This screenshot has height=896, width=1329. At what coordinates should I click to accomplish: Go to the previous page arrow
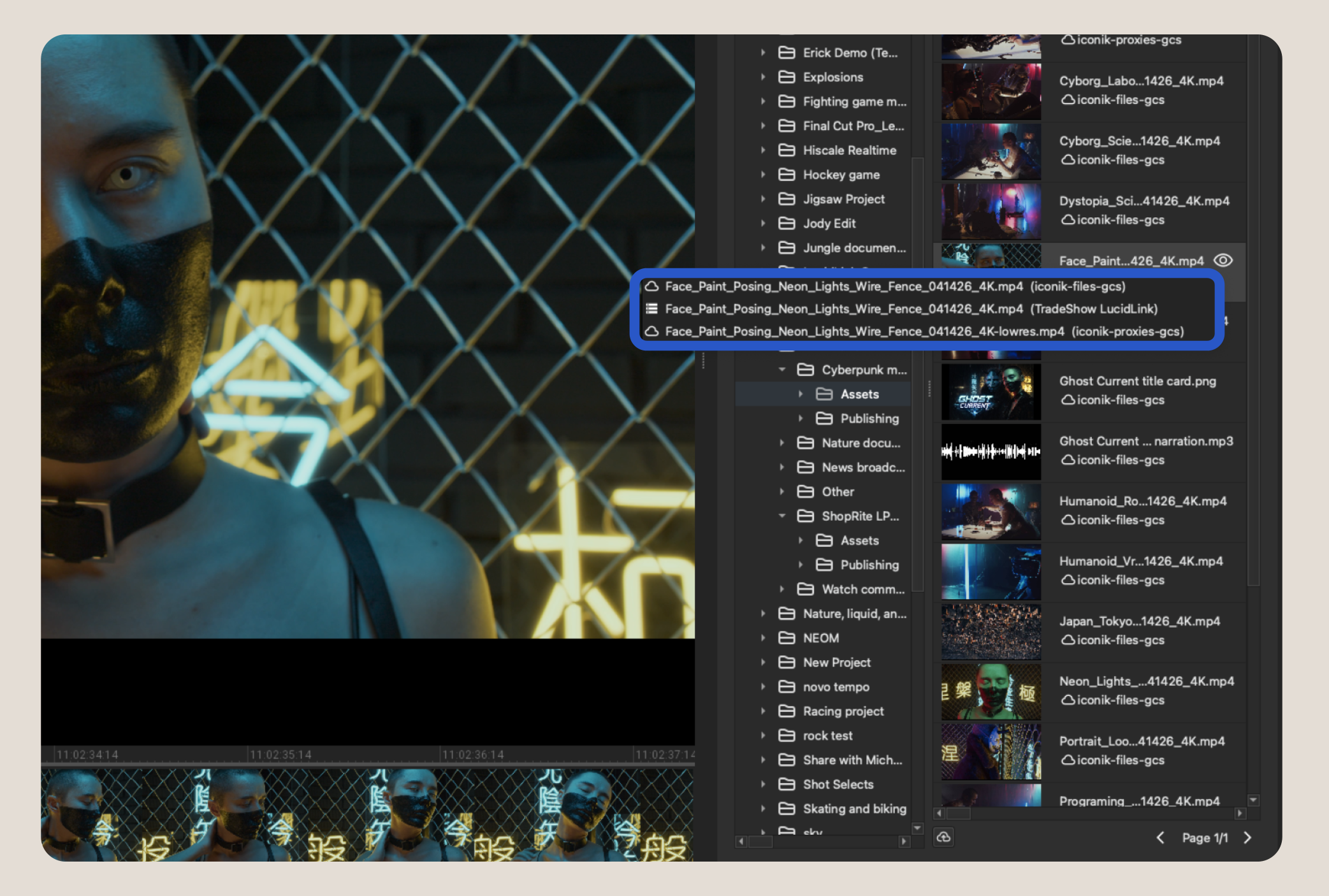click(1160, 837)
